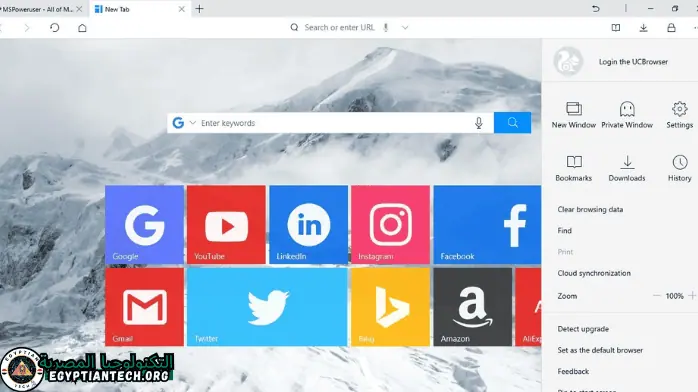The image size is (698, 392).
Task: Click the lock icon in the toolbar
Action: coord(671,28)
